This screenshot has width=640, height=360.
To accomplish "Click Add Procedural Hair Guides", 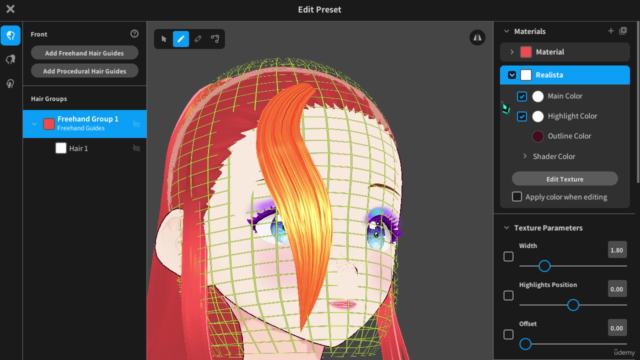I will pos(84,71).
